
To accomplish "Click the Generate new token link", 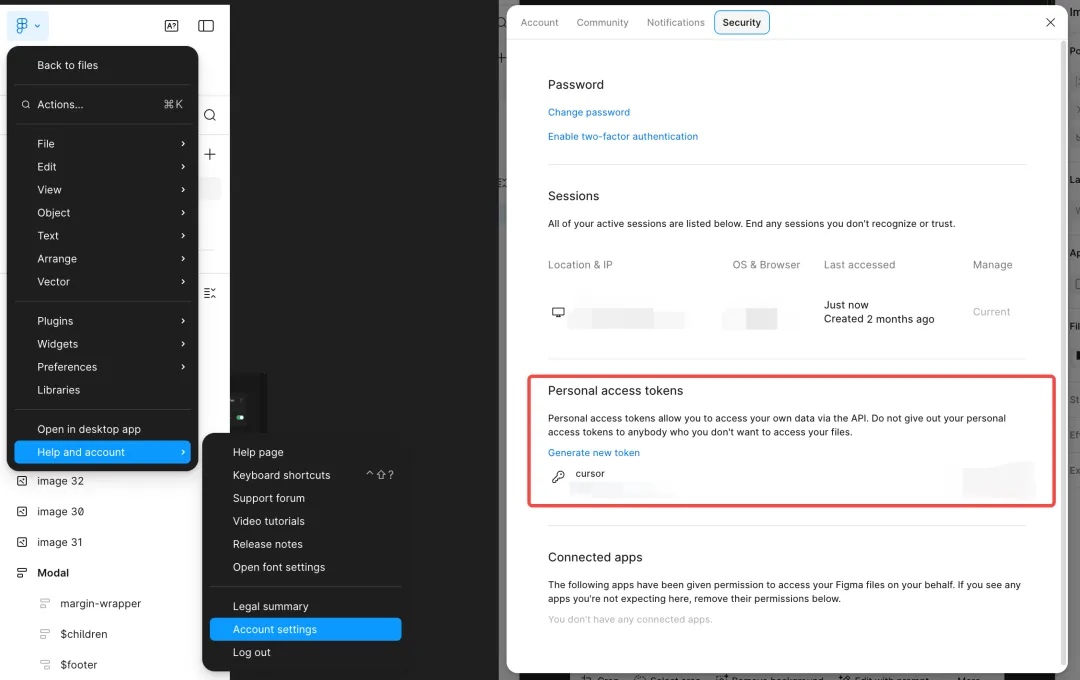I will pyautogui.click(x=593, y=453).
